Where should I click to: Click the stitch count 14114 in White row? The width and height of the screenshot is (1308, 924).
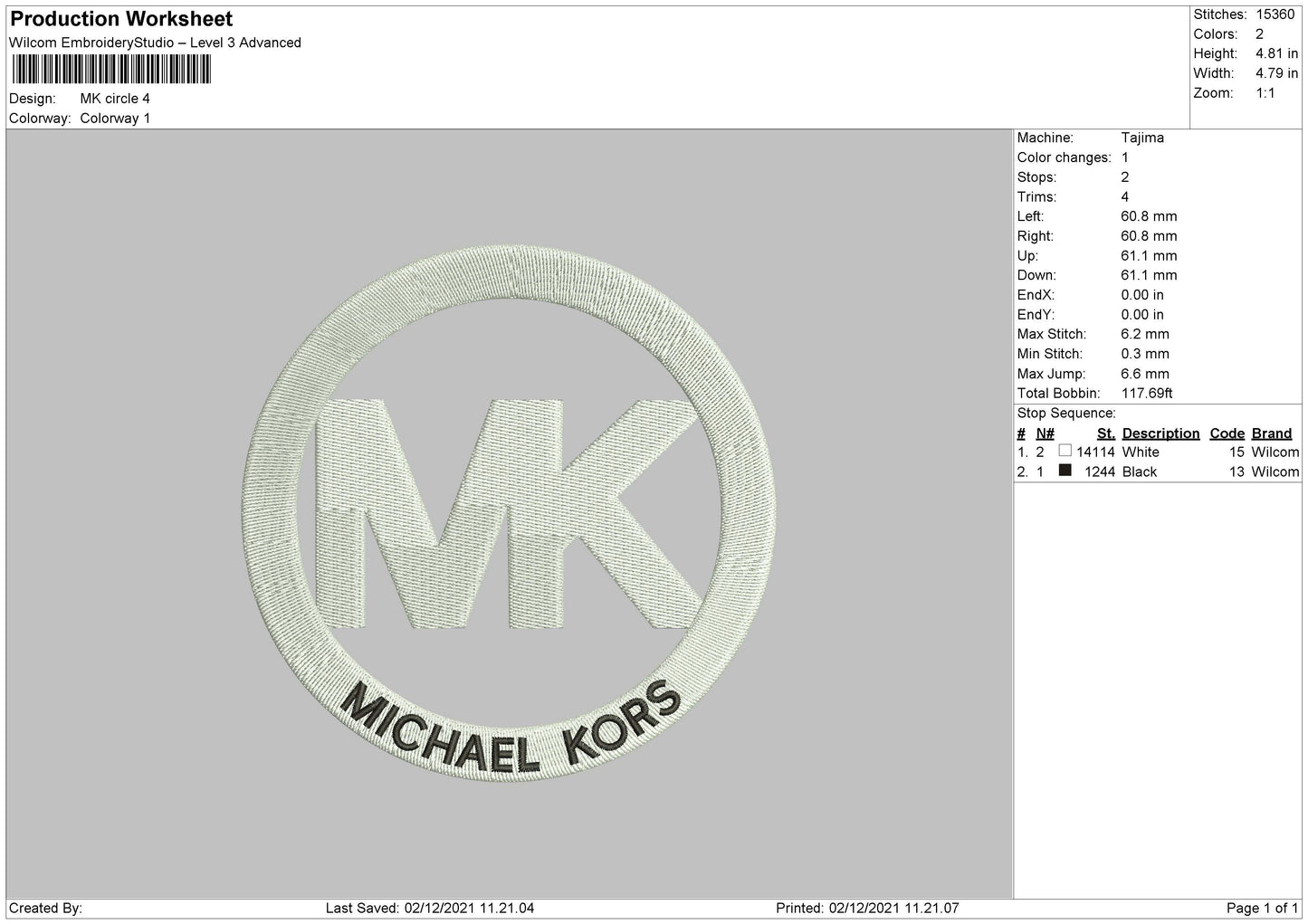click(x=1095, y=452)
